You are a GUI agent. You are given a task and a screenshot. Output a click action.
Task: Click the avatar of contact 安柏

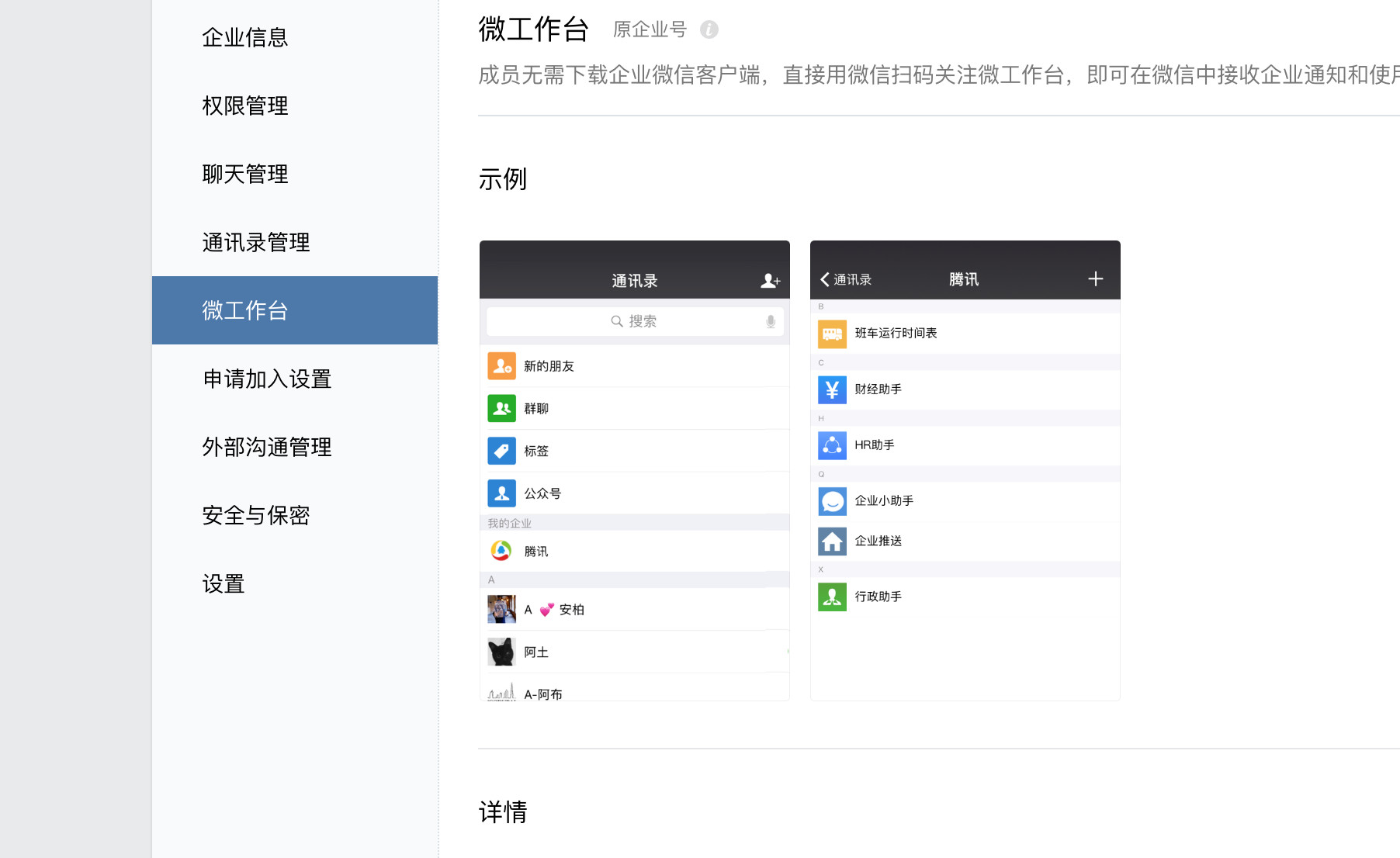(501, 610)
